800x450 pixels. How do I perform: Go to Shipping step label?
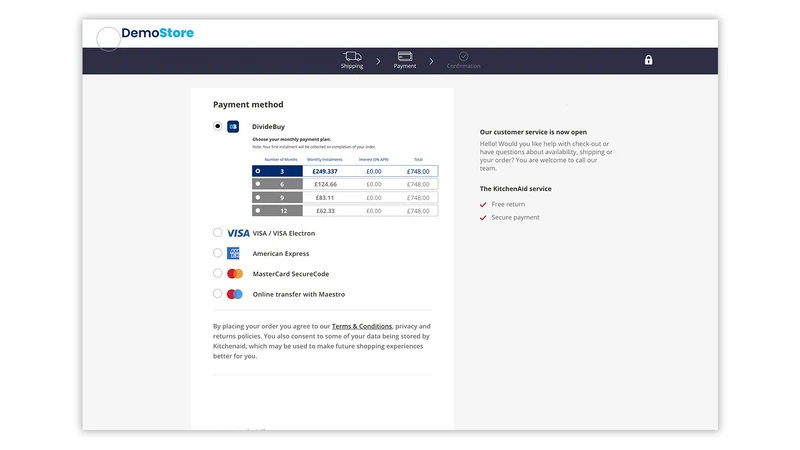point(352,66)
